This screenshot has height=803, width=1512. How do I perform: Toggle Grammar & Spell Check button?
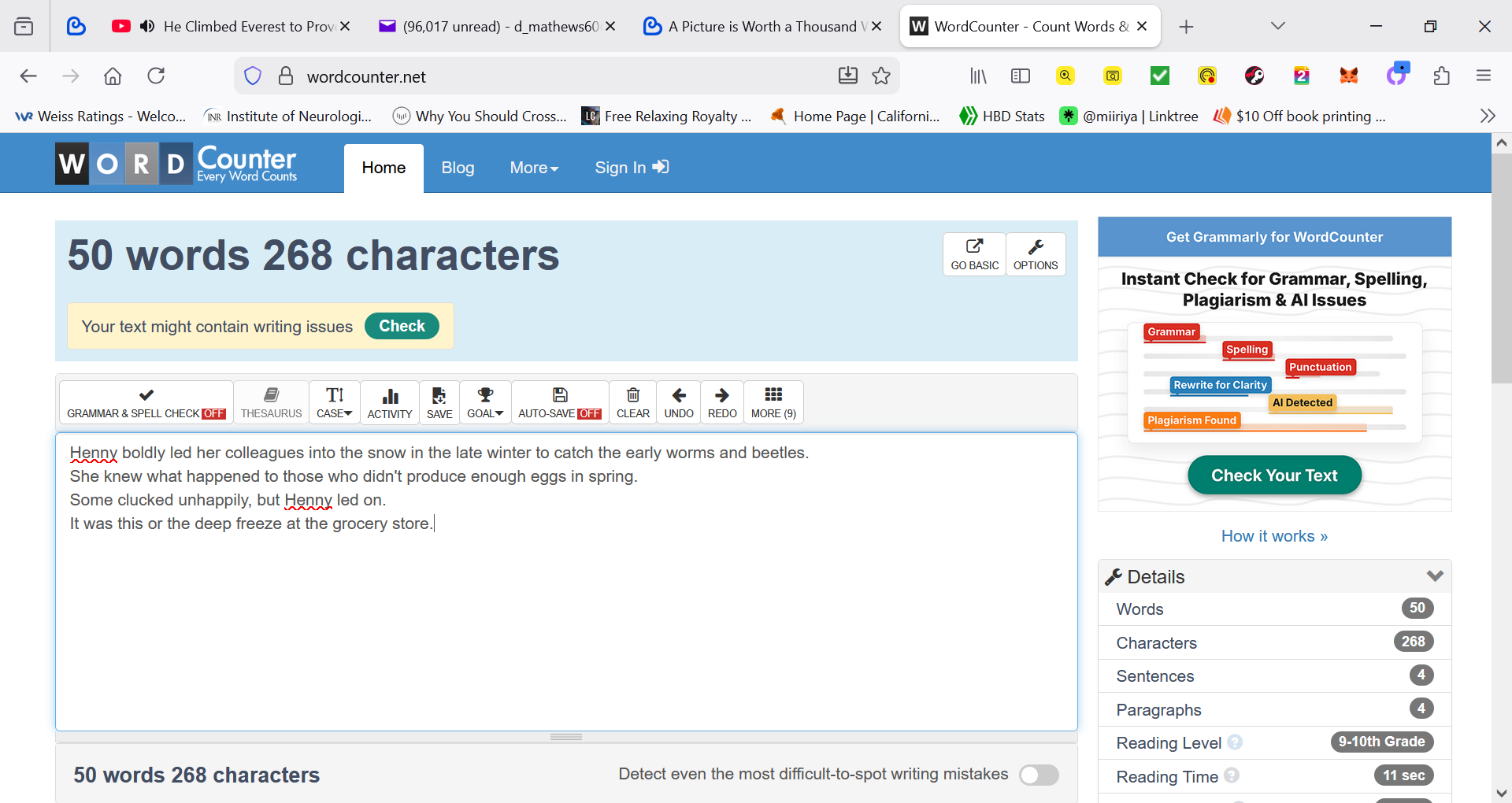[x=146, y=402]
